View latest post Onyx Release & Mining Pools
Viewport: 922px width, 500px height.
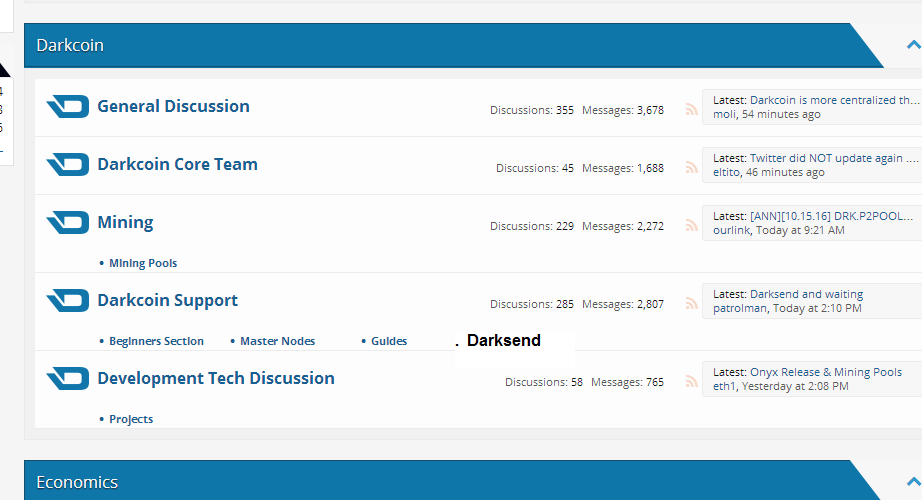click(826, 372)
